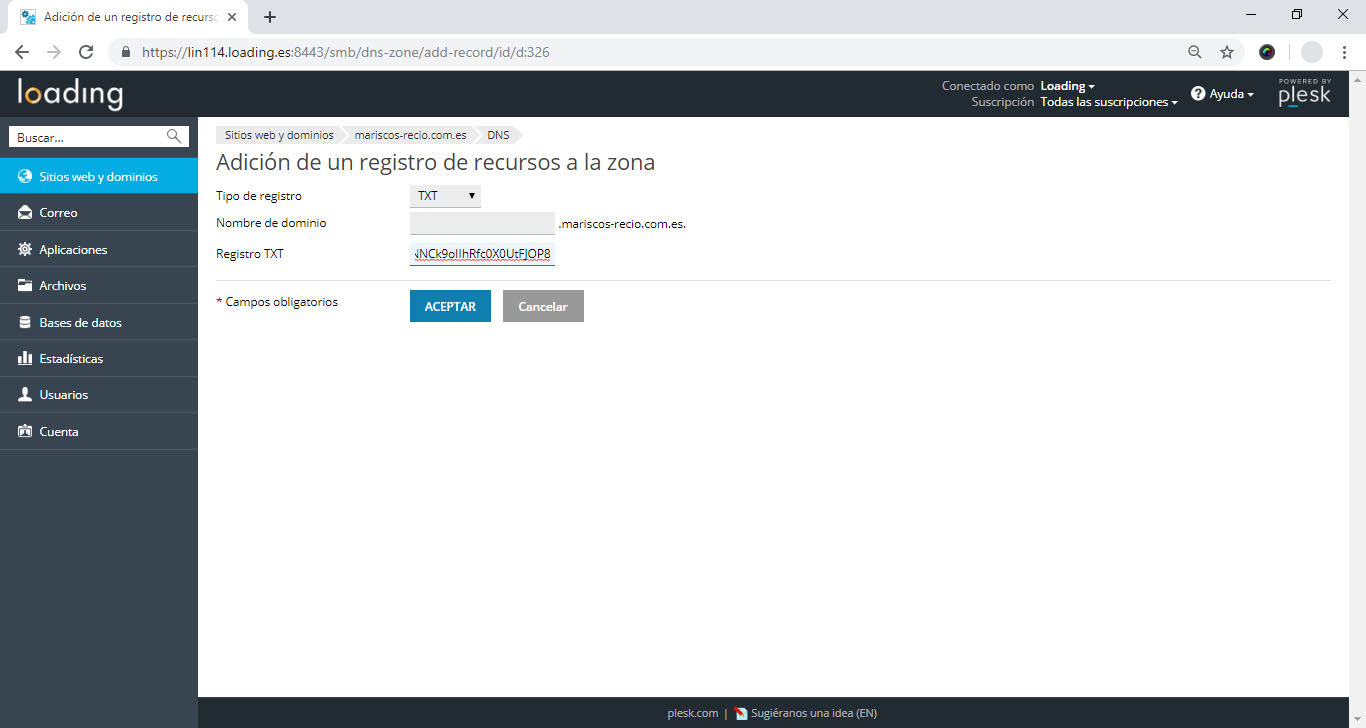Click the question mark Ayuda icon

(1198, 93)
